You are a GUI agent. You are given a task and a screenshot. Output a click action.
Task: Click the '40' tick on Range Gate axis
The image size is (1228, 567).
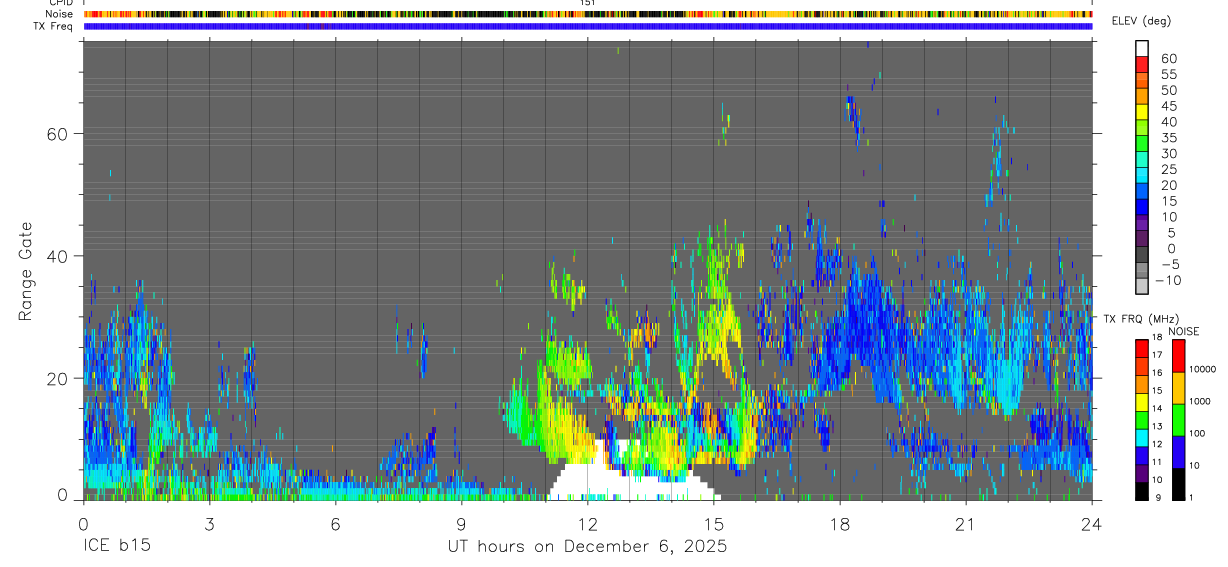pyautogui.click(x=56, y=256)
